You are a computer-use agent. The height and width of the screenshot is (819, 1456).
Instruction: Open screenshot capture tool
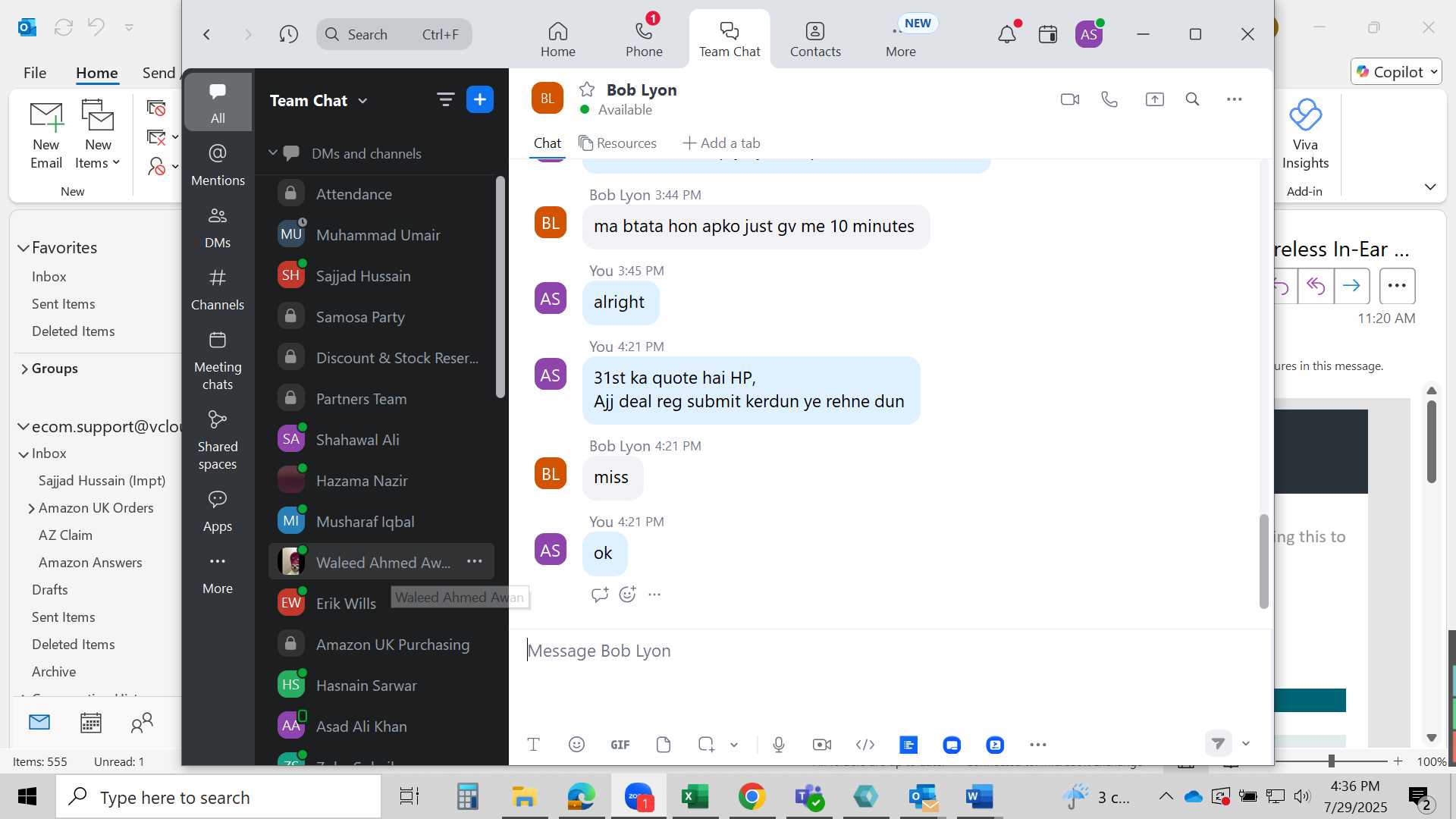tap(706, 745)
